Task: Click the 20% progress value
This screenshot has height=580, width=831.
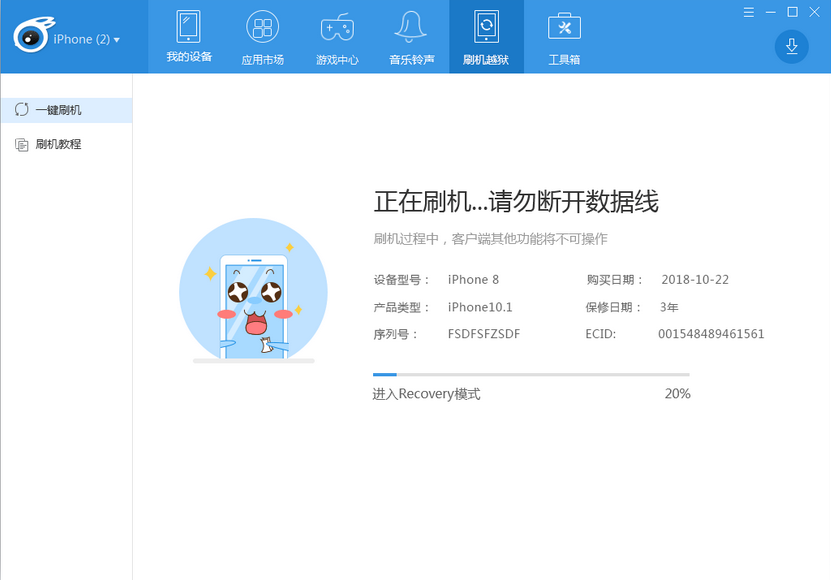Action: tap(677, 394)
